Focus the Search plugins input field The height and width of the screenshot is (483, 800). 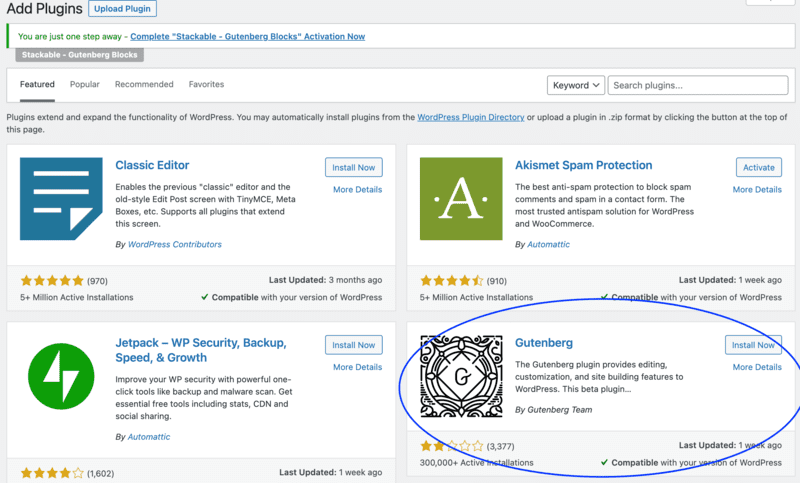[699, 85]
